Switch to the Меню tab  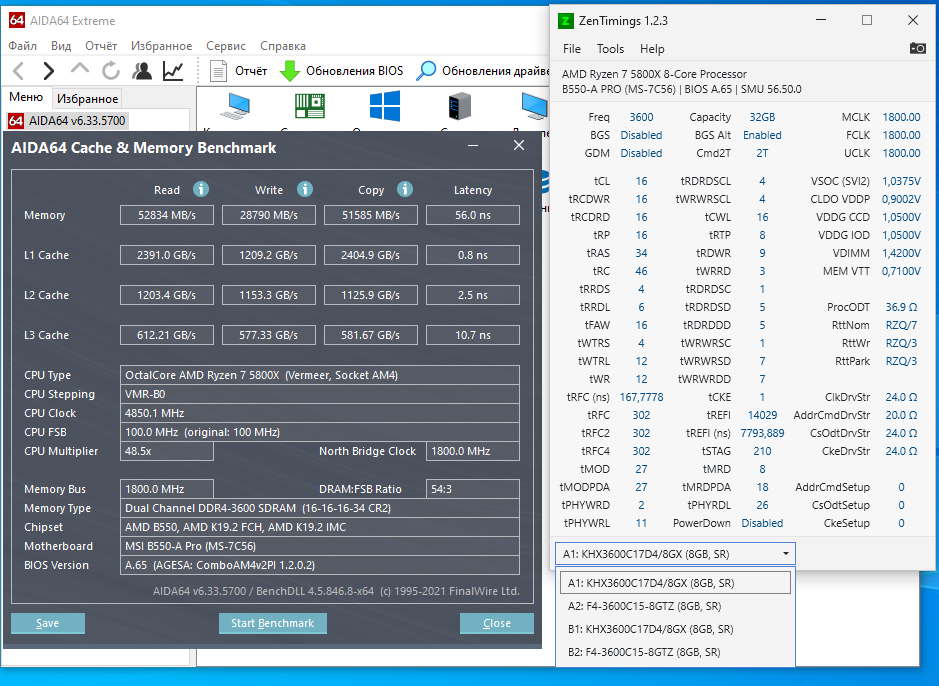click(26, 97)
